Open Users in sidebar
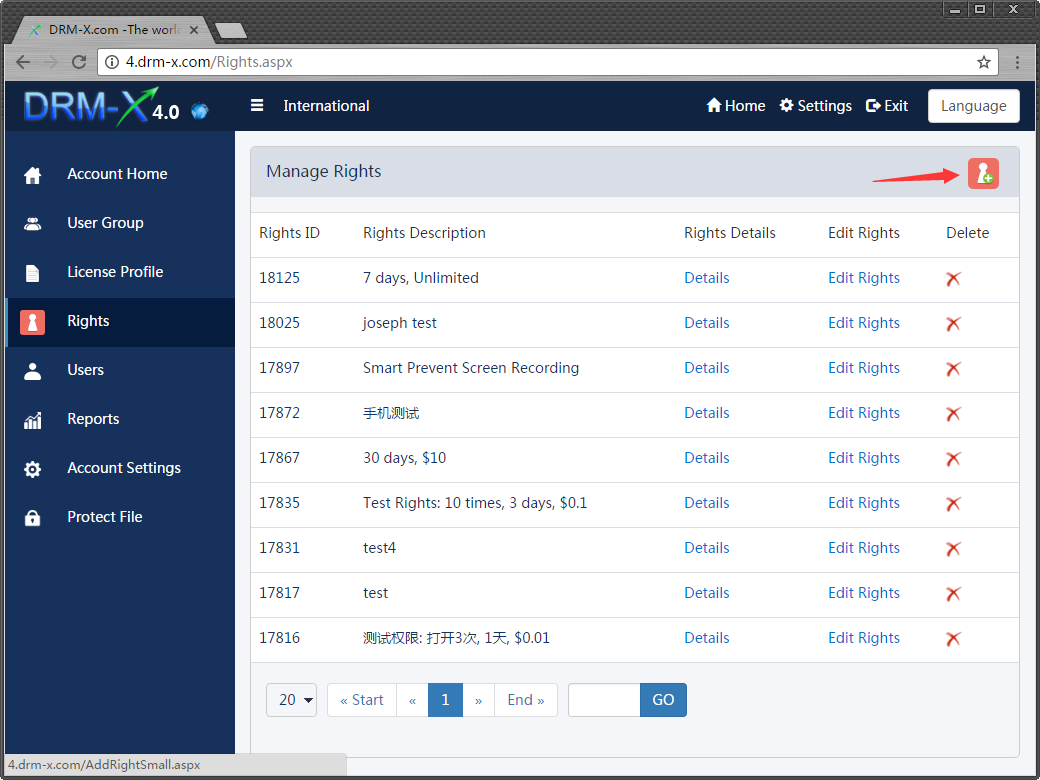Viewport: 1040px width, 780px height. 120,370
